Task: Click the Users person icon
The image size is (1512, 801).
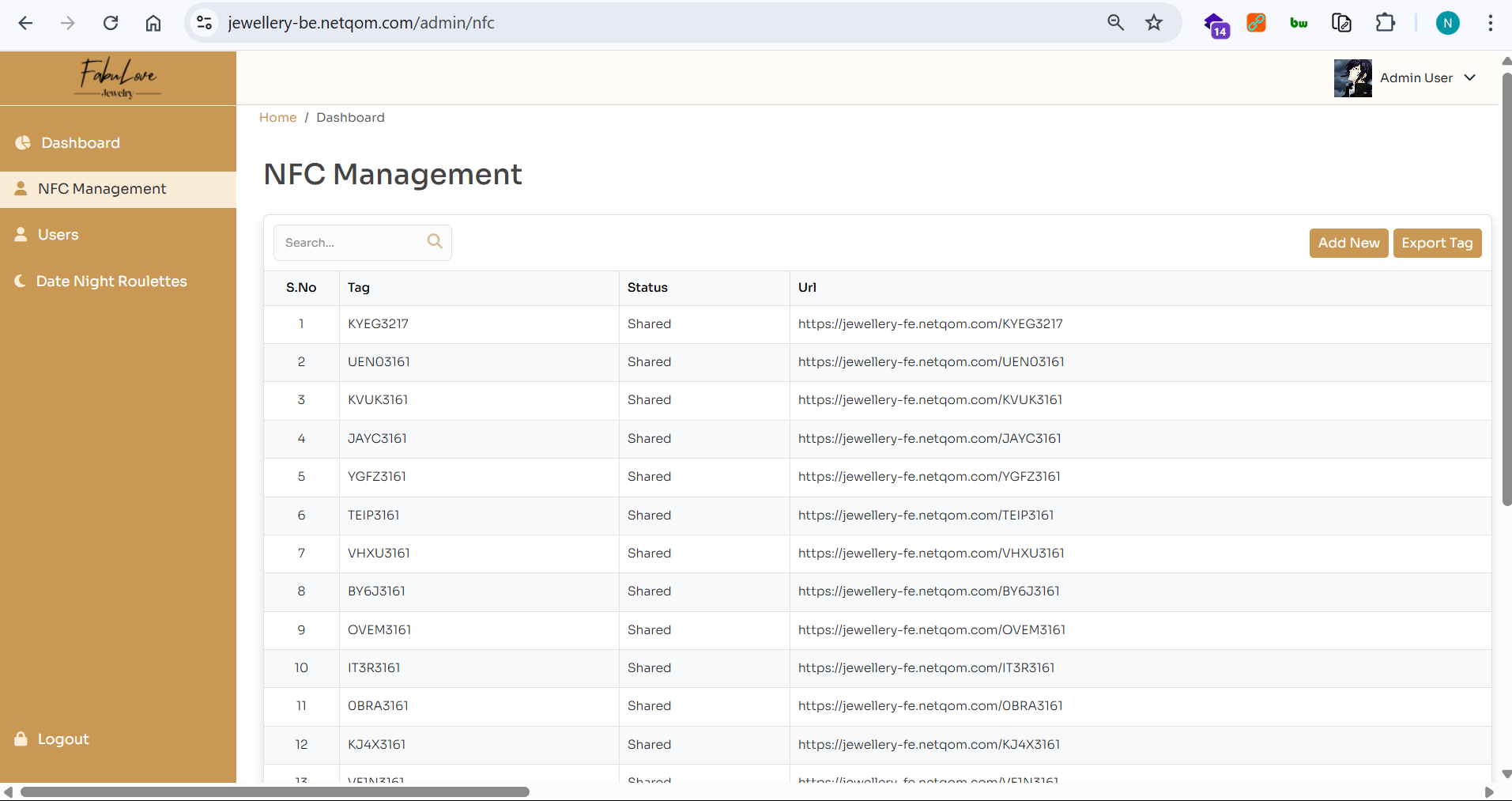Action: point(21,234)
